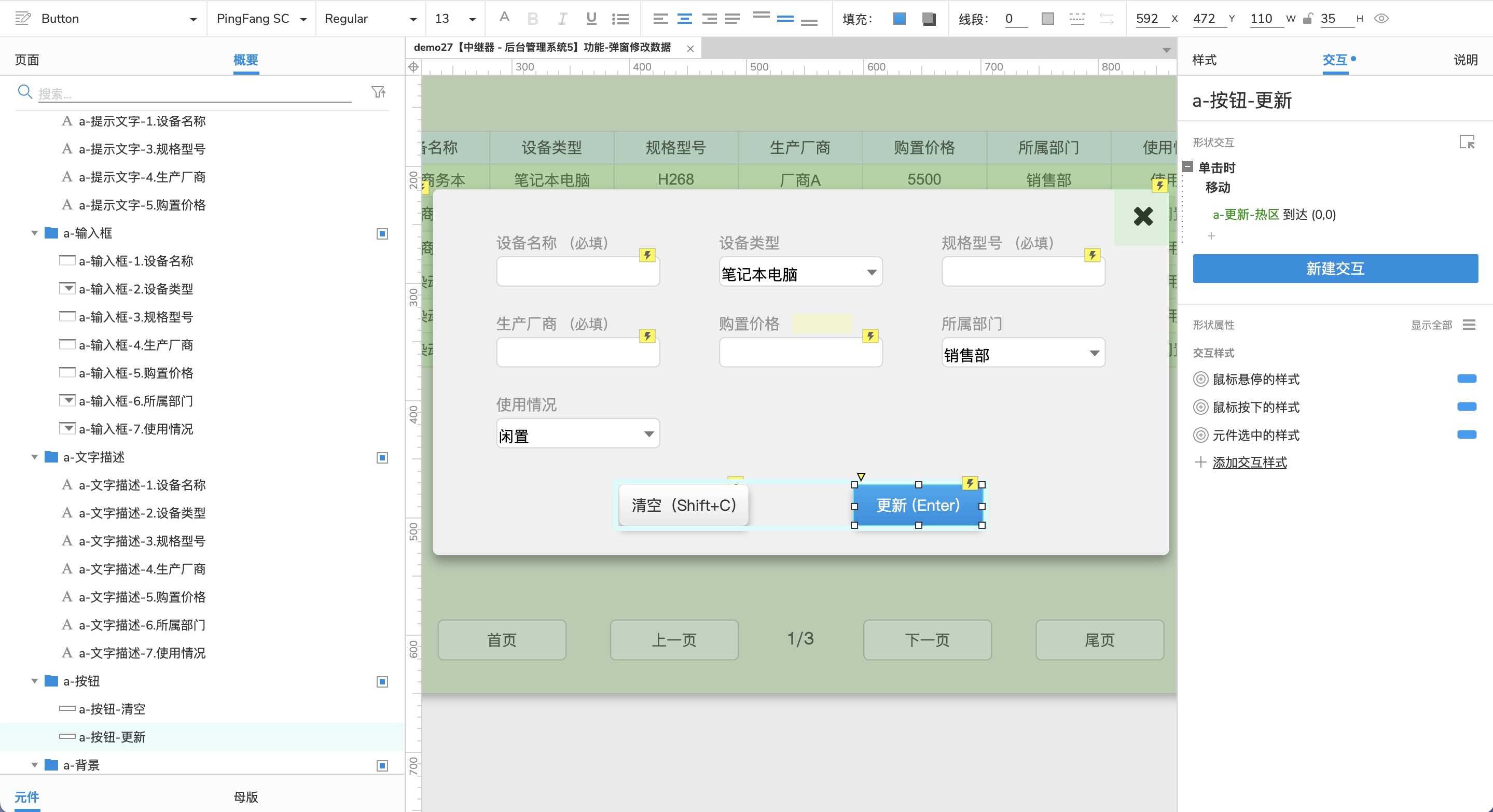Open 所属部门 销售部 dropdown
Image resolution: width=1493 pixels, height=812 pixels.
point(1023,353)
